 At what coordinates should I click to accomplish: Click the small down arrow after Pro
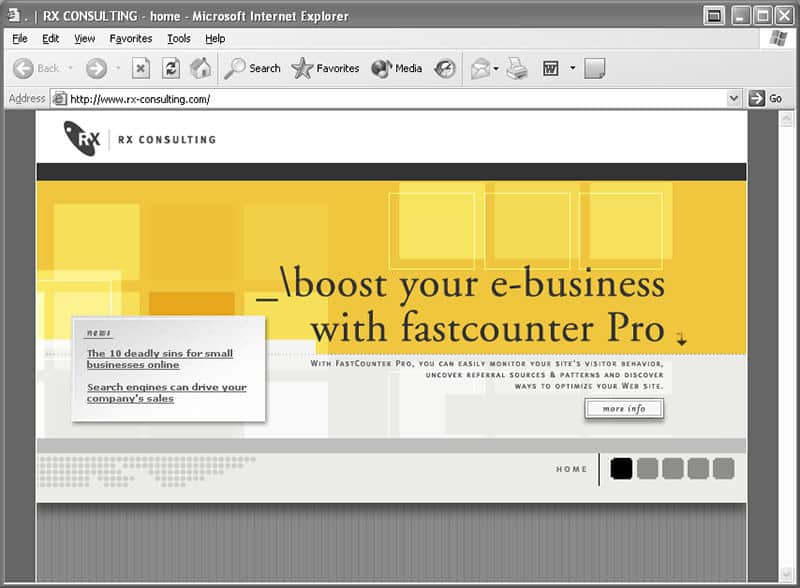pos(682,339)
